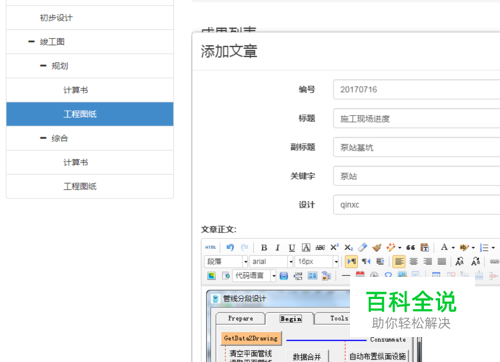Apply superscript formatting

[334, 248]
